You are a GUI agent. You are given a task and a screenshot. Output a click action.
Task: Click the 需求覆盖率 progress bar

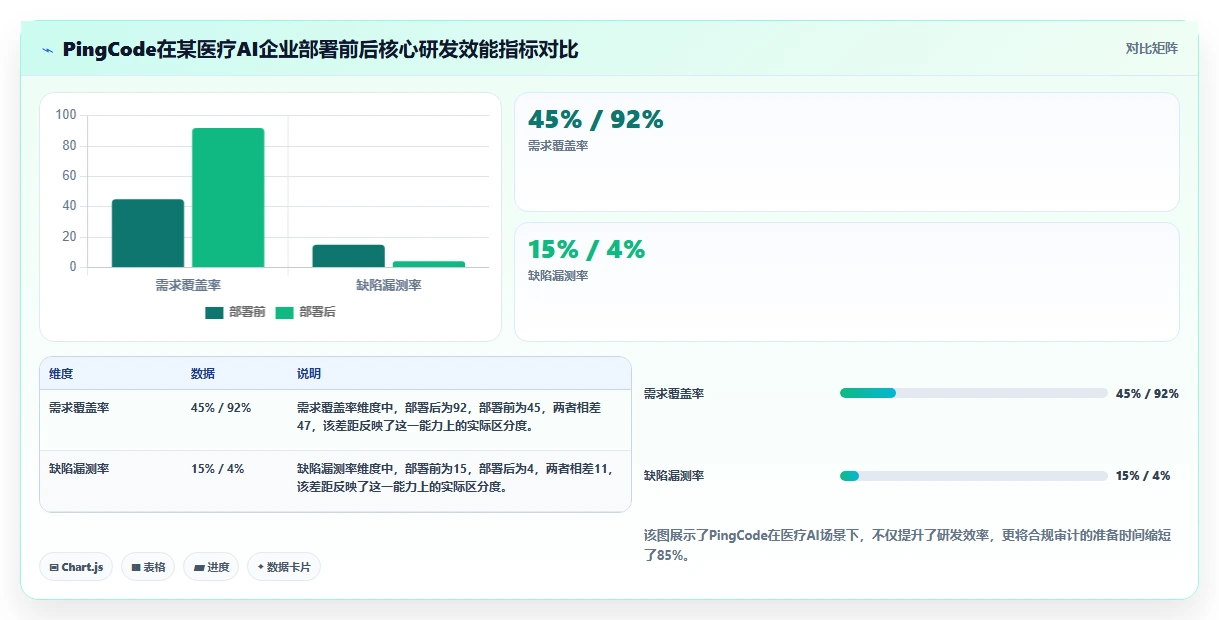pos(973,393)
